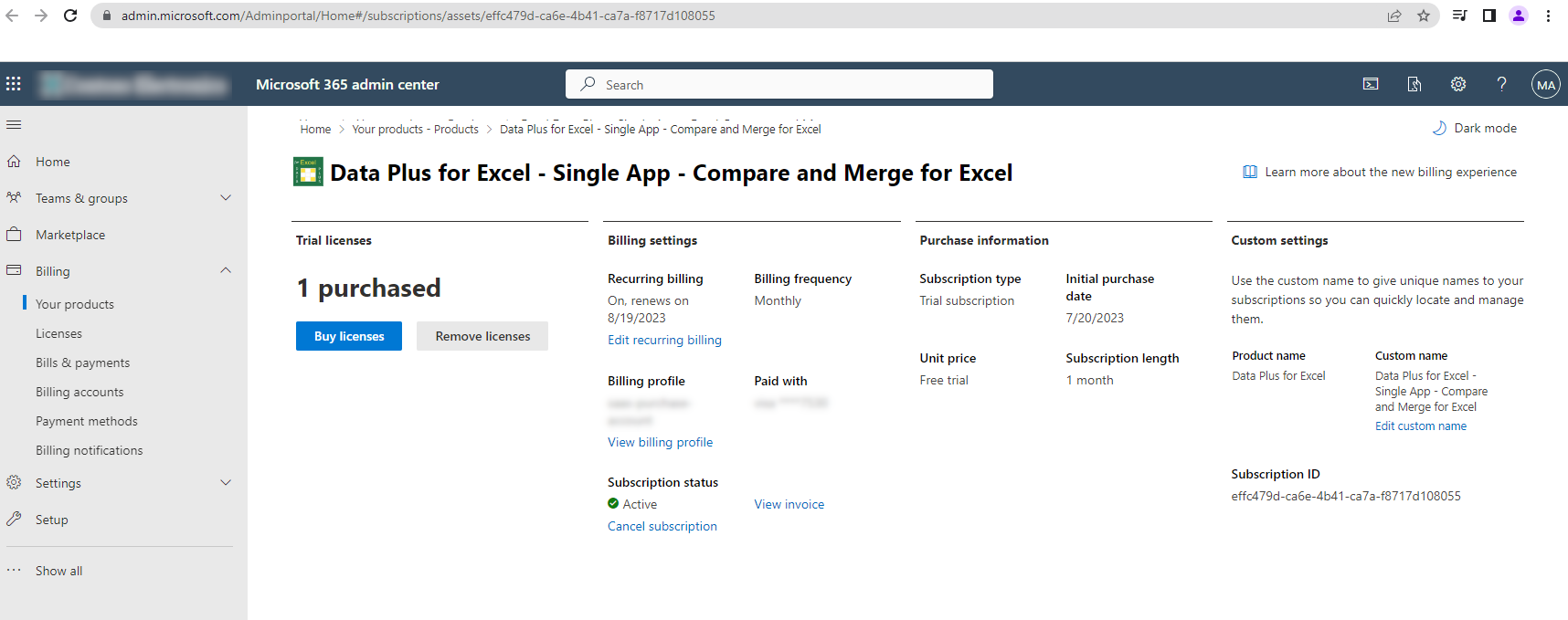Click the document download icon in header
This screenshot has width=1568, height=620.
coord(1414,84)
